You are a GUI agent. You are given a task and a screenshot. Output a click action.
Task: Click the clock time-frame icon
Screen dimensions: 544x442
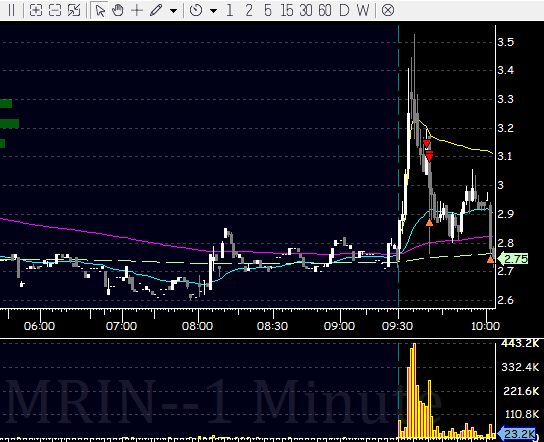[196, 10]
